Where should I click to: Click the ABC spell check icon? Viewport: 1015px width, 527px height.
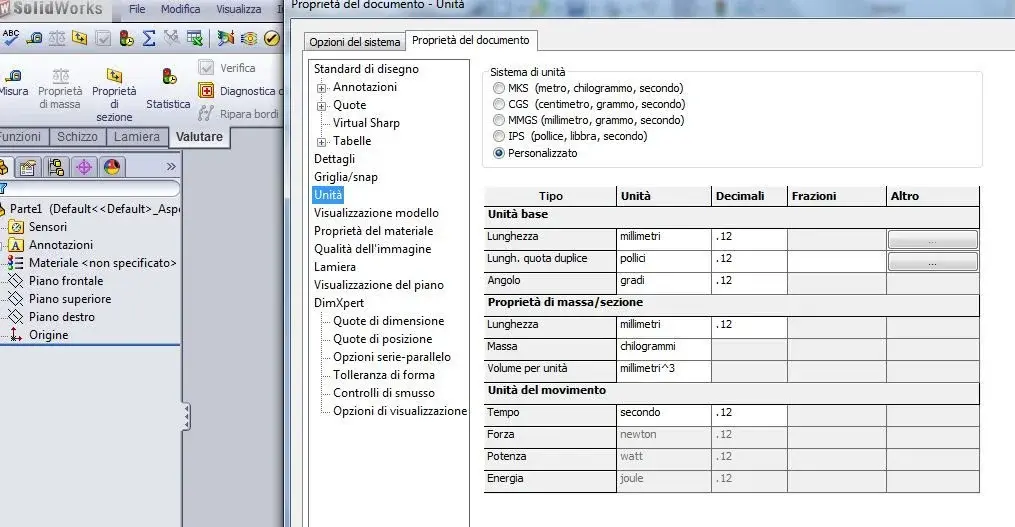click(10, 38)
